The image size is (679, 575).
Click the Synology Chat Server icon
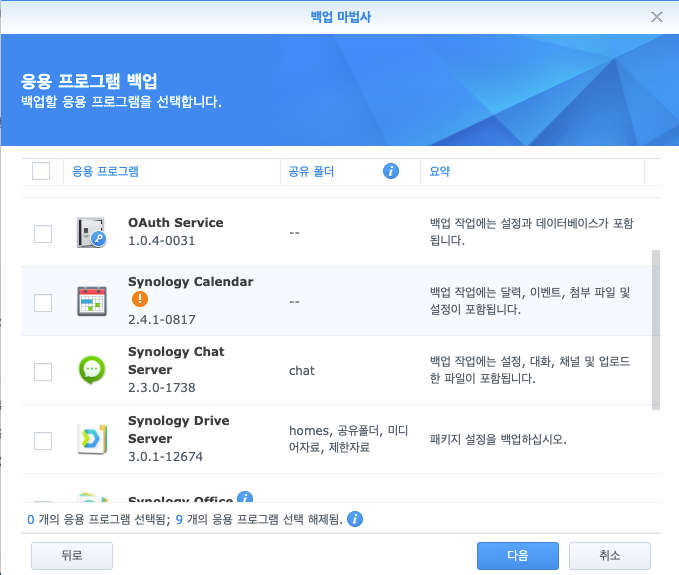click(x=92, y=370)
